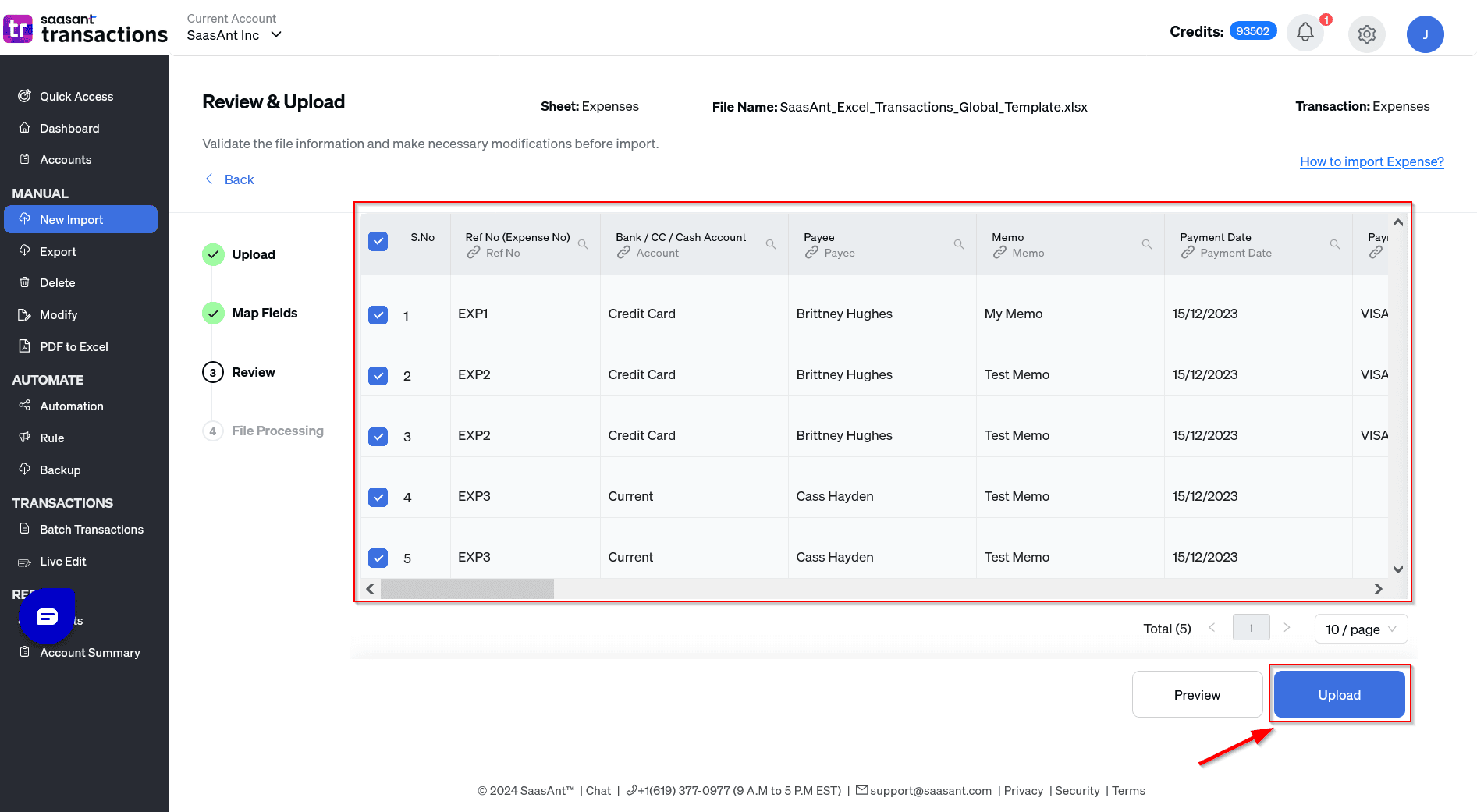Viewport: 1477px width, 812px height.
Task: Click the blue Upload button
Action: point(1339,694)
